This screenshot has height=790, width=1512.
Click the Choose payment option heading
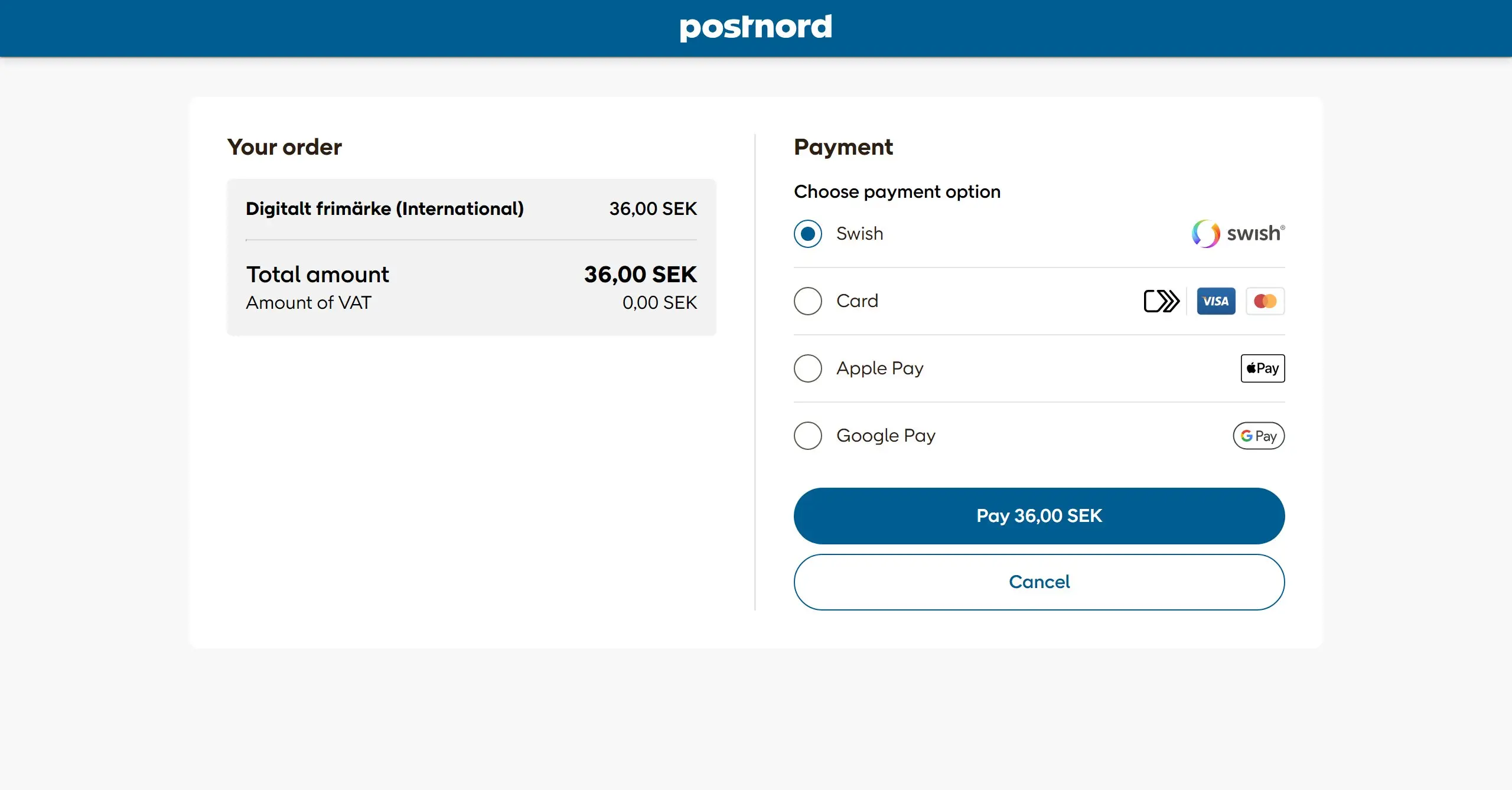click(897, 192)
